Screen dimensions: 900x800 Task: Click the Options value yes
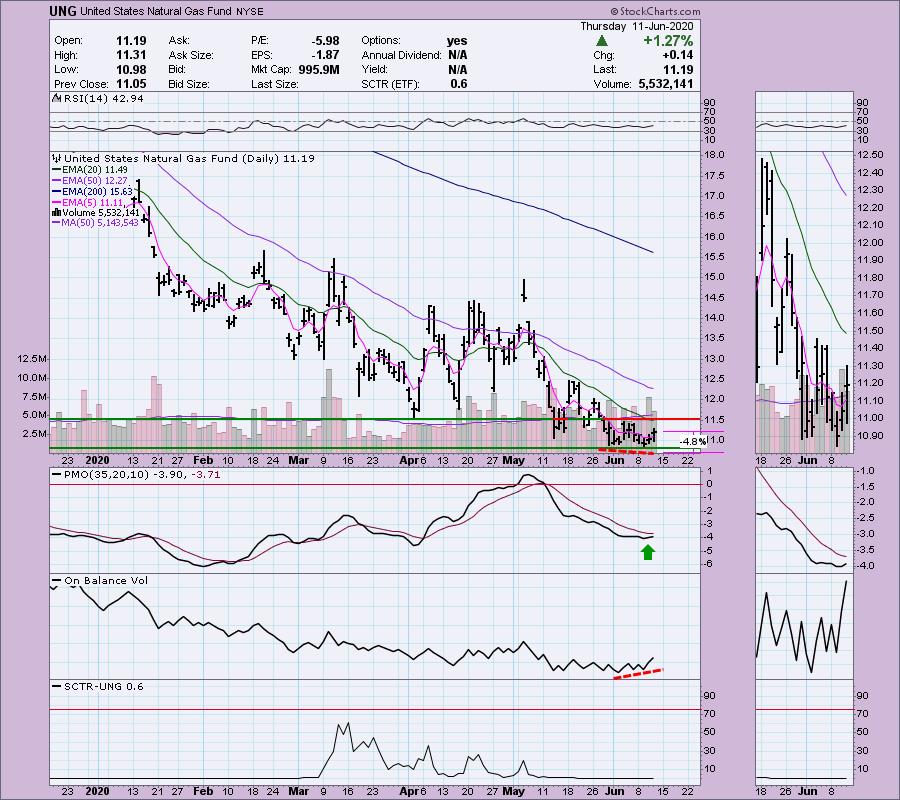[457, 41]
